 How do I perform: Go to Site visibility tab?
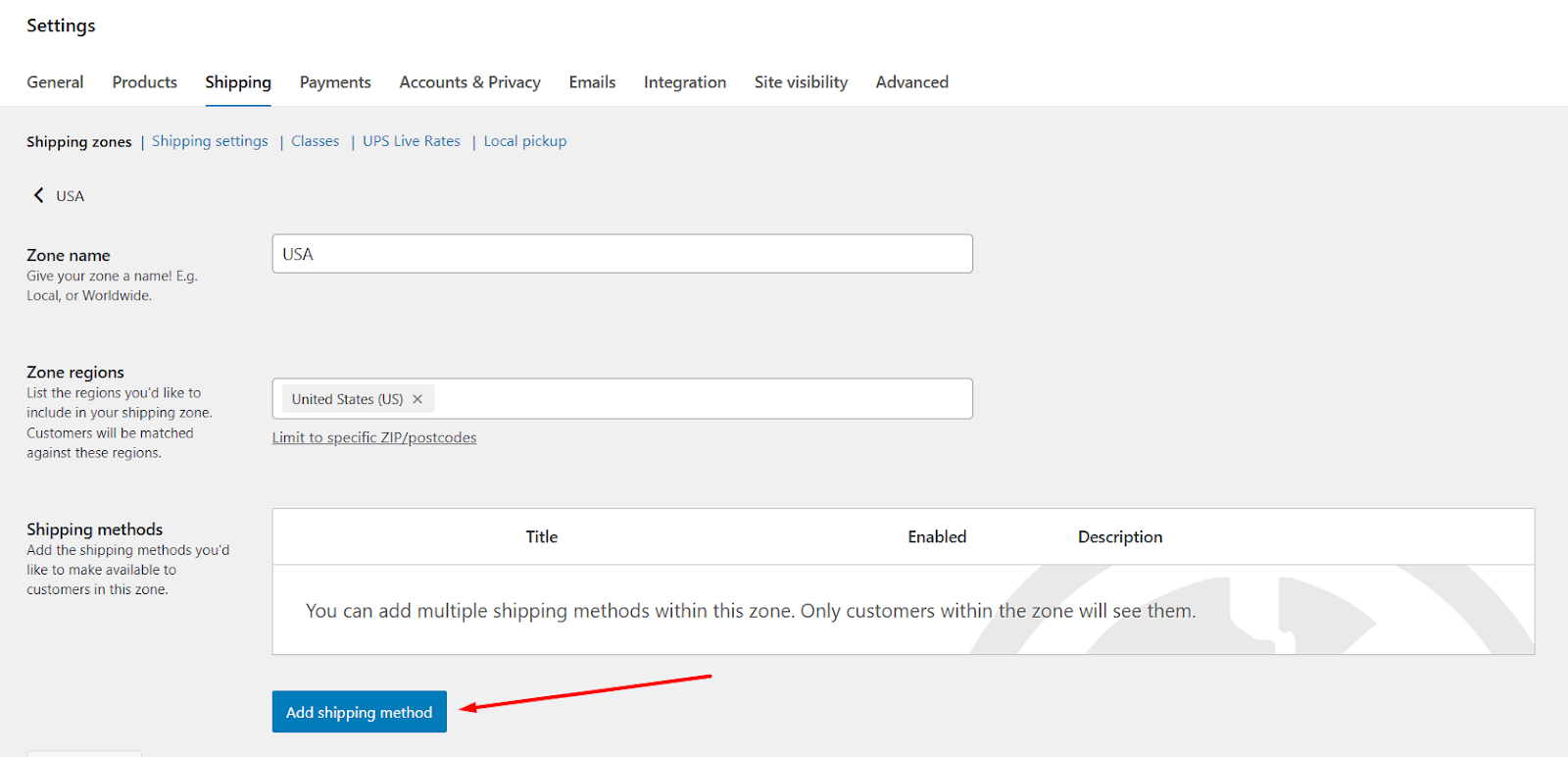tap(801, 82)
